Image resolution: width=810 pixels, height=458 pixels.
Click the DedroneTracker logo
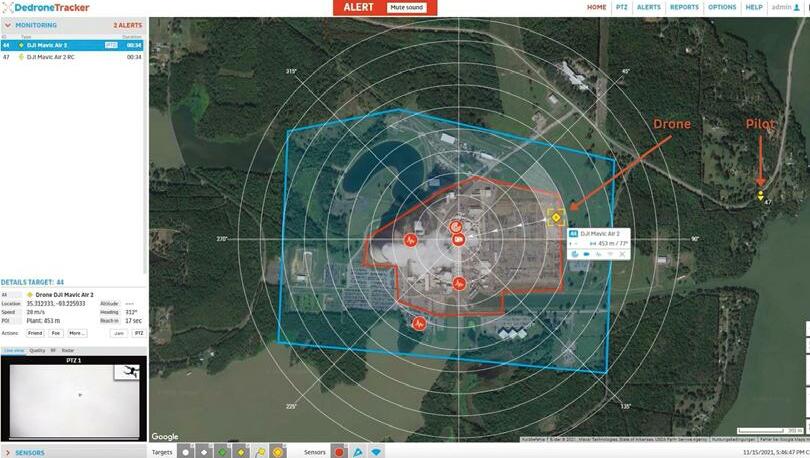point(45,8)
